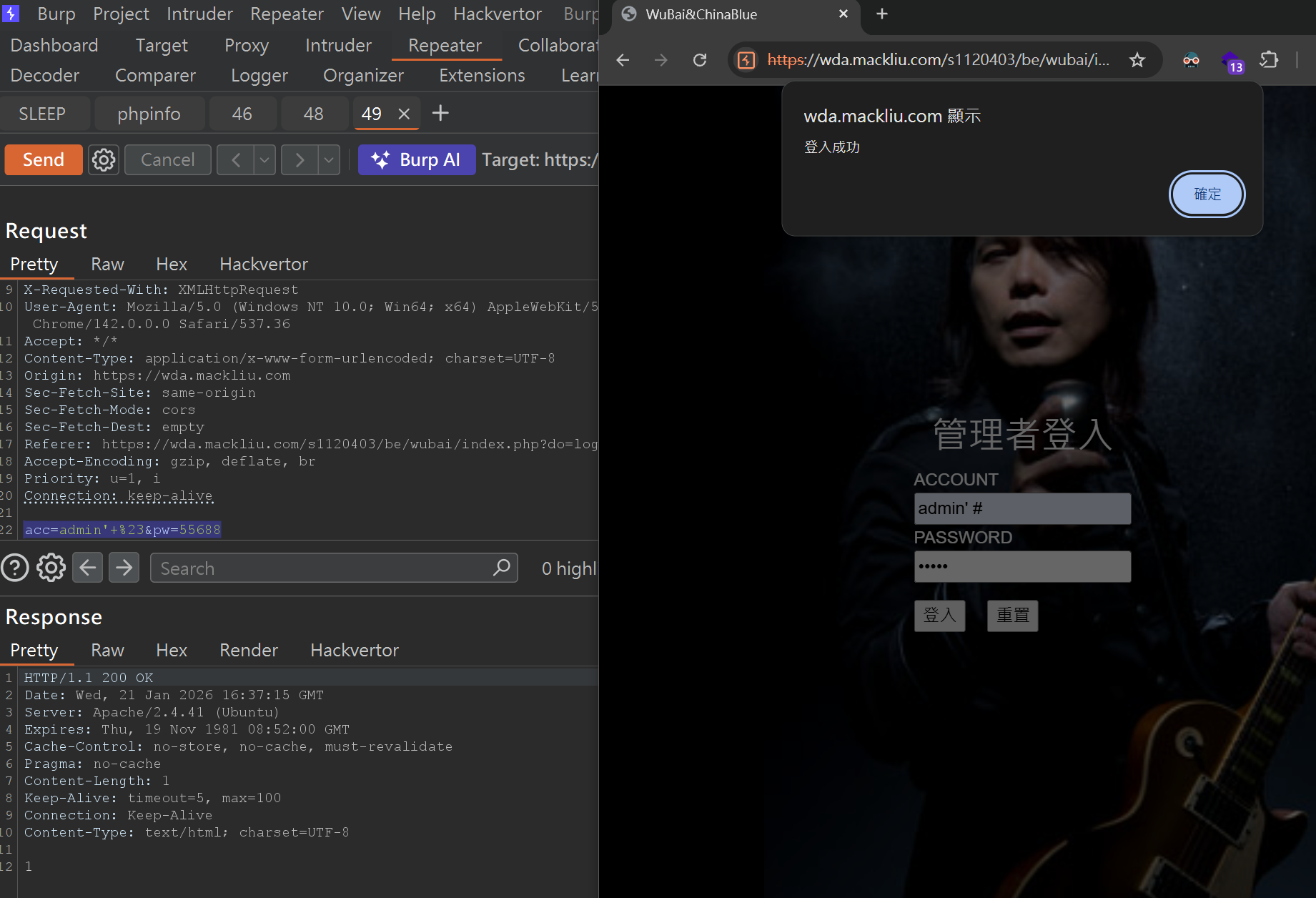Switch to Comparer tab
Viewport: 1316px width, 898px height.
click(155, 75)
